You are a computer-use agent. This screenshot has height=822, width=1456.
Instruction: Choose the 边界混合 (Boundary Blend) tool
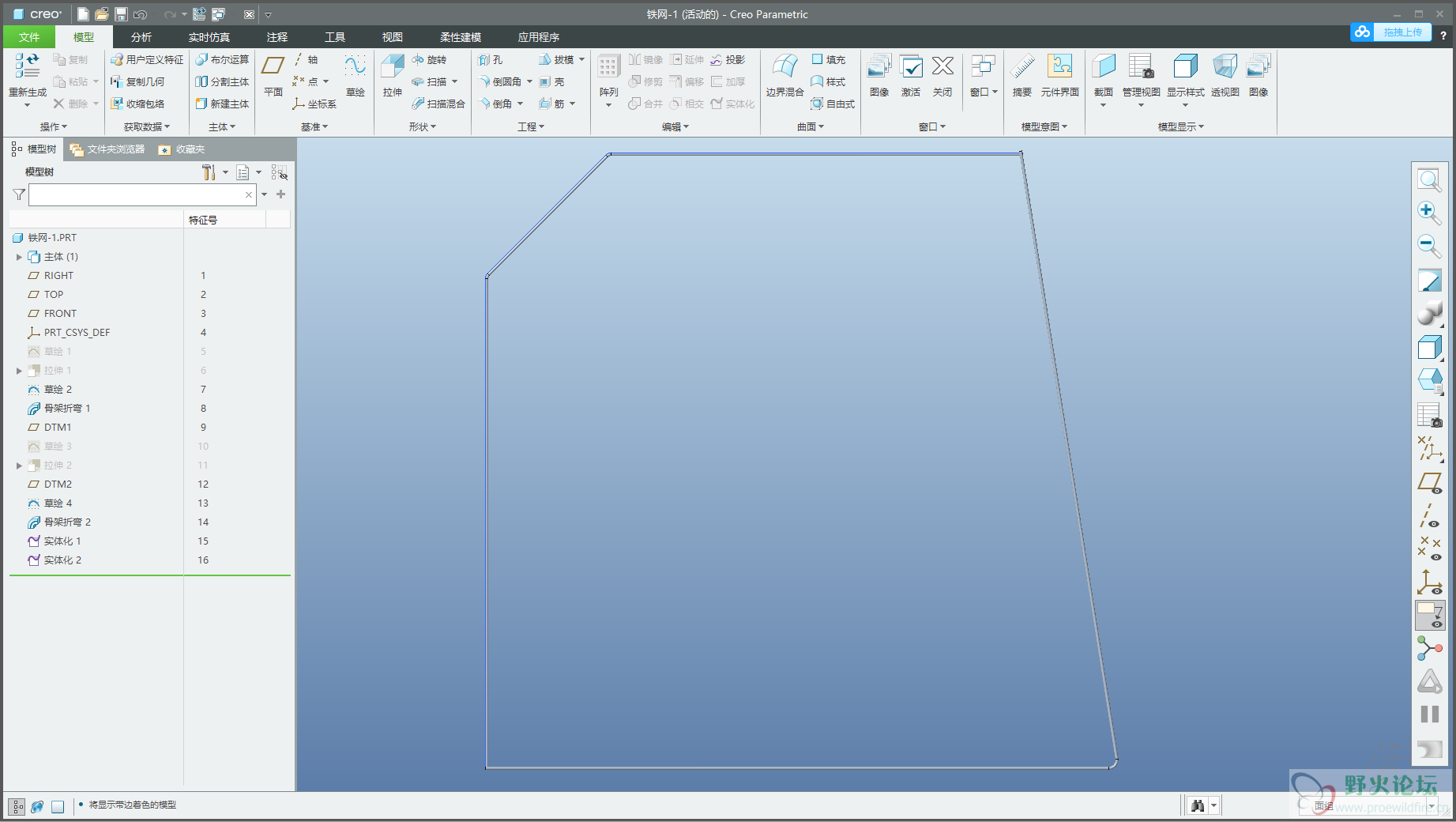[784, 75]
